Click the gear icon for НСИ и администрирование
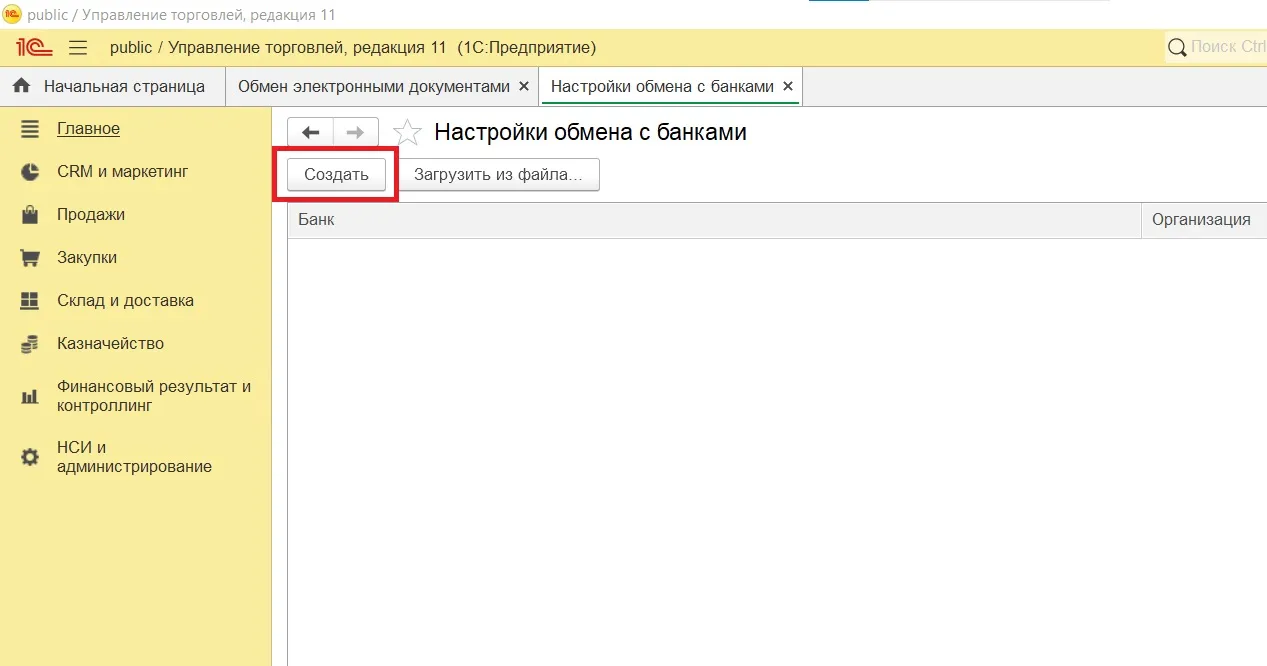Viewport: 1267px width, 666px height. (x=30, y=457)
